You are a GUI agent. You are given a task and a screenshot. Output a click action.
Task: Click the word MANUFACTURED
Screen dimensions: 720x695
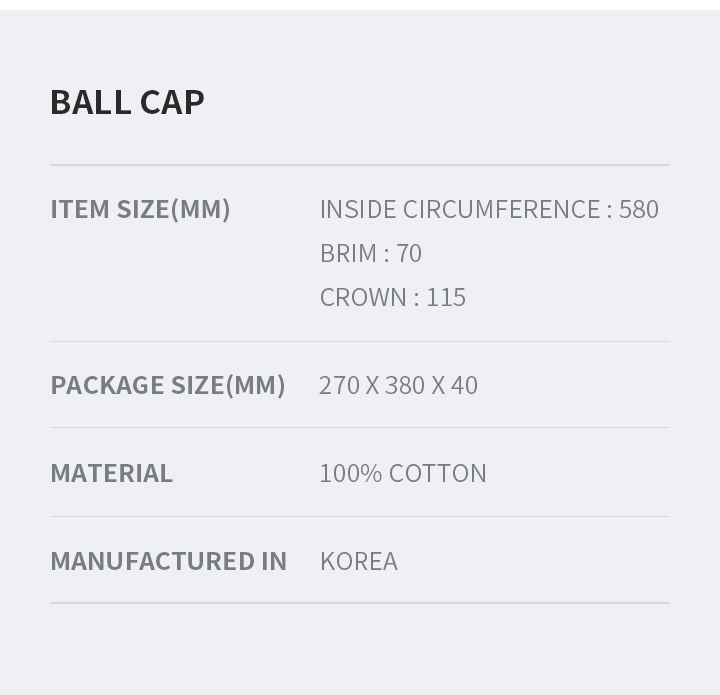(152, 561)
